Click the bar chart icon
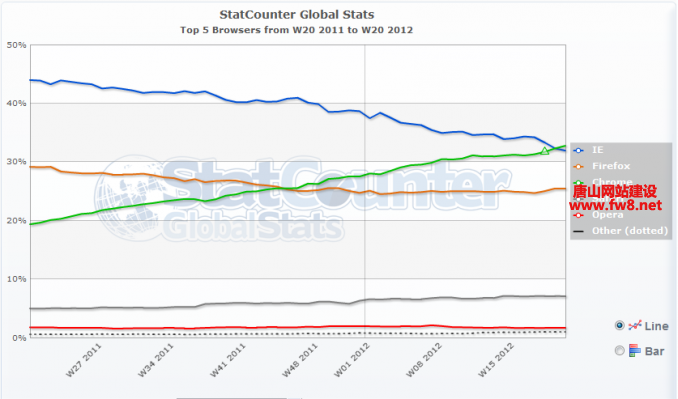This screenshot has width=678, height=399. [635, 350]
